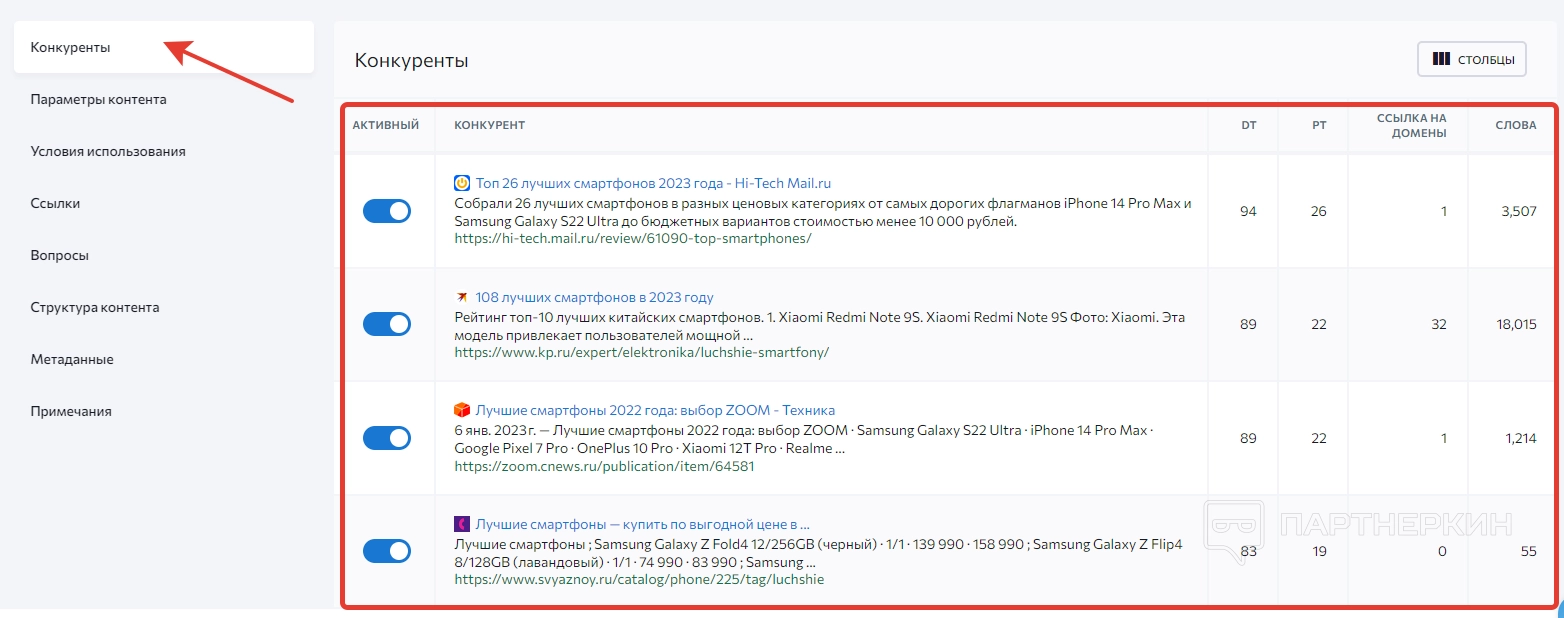Screen dimensions: 1564x618
Task: Click the ZOOM red cube favicon icon
Action: pyautogui.click(x=462, y=410)
